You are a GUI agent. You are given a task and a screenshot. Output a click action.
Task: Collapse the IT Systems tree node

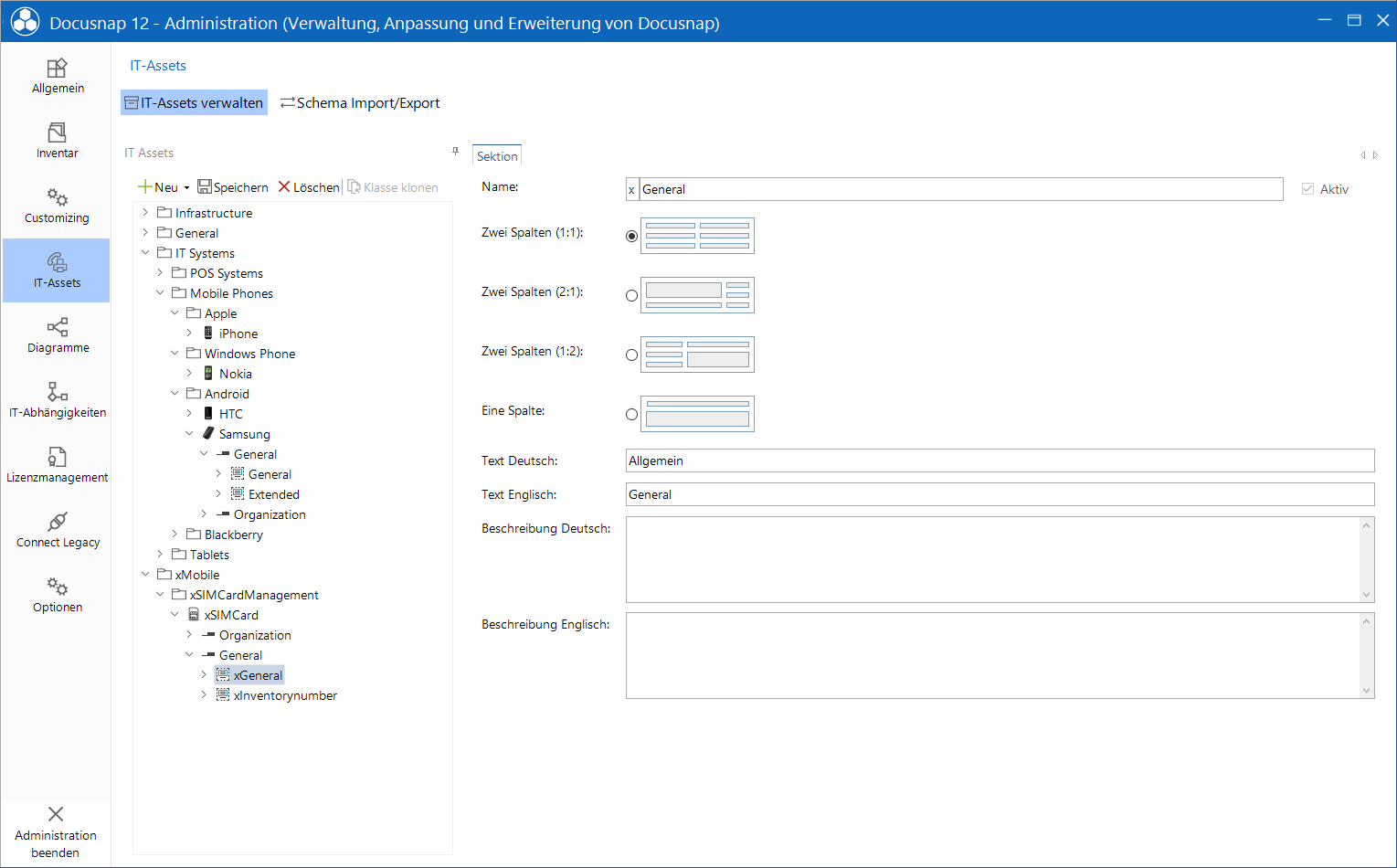[145, 253]
